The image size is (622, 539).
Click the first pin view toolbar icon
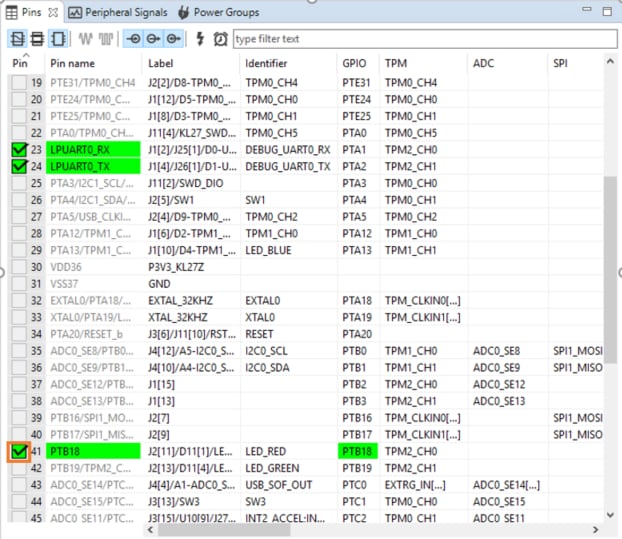[x=18, y=39]
